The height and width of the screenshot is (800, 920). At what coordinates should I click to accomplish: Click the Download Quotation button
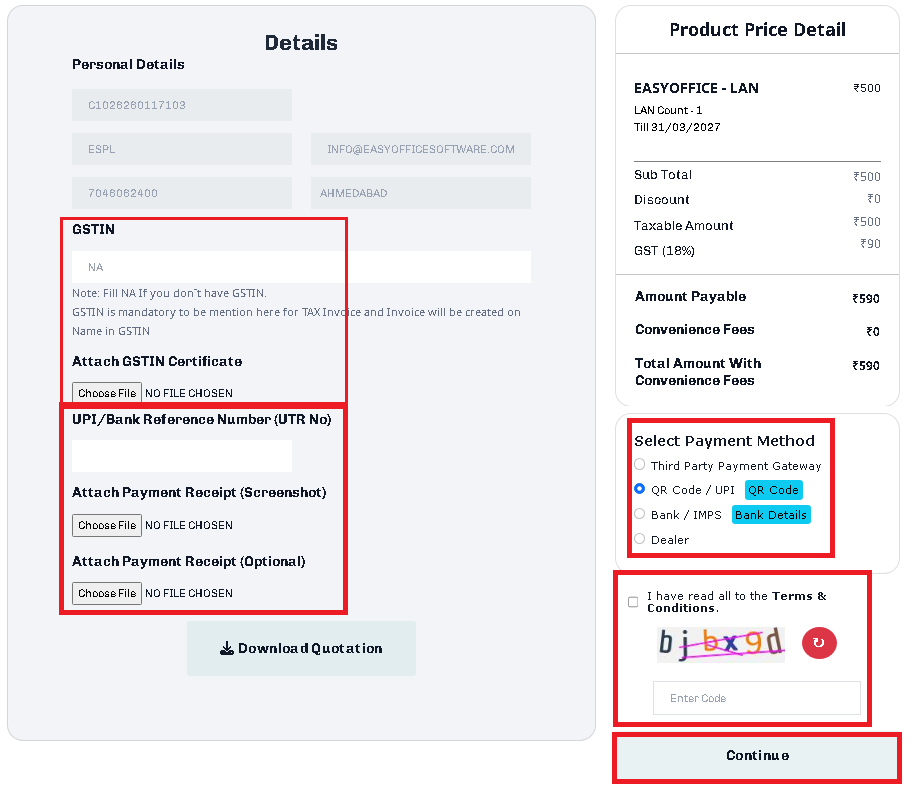tap(301, 649)
